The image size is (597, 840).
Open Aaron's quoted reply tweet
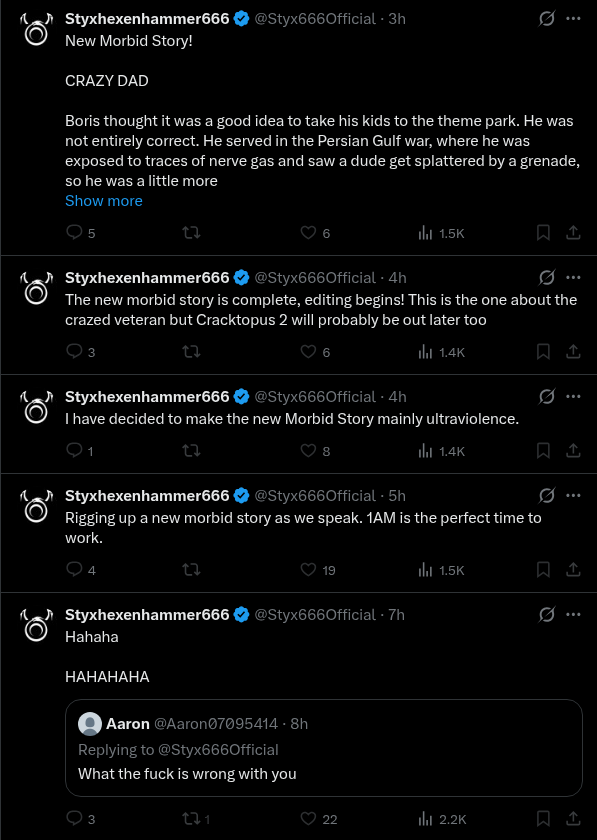point(324,748)
